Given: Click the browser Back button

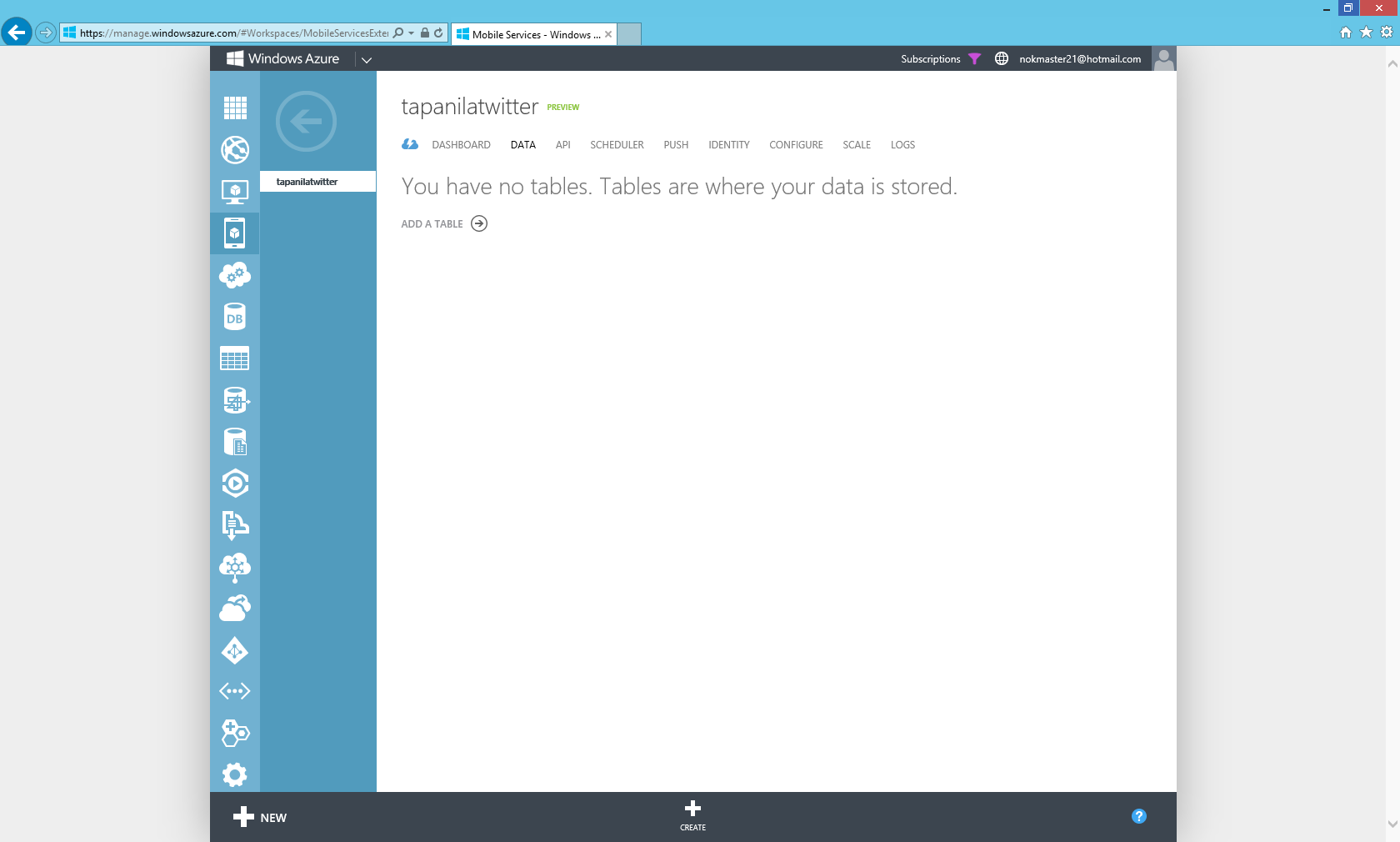Looking at the screenshot, I should point(16,33).
